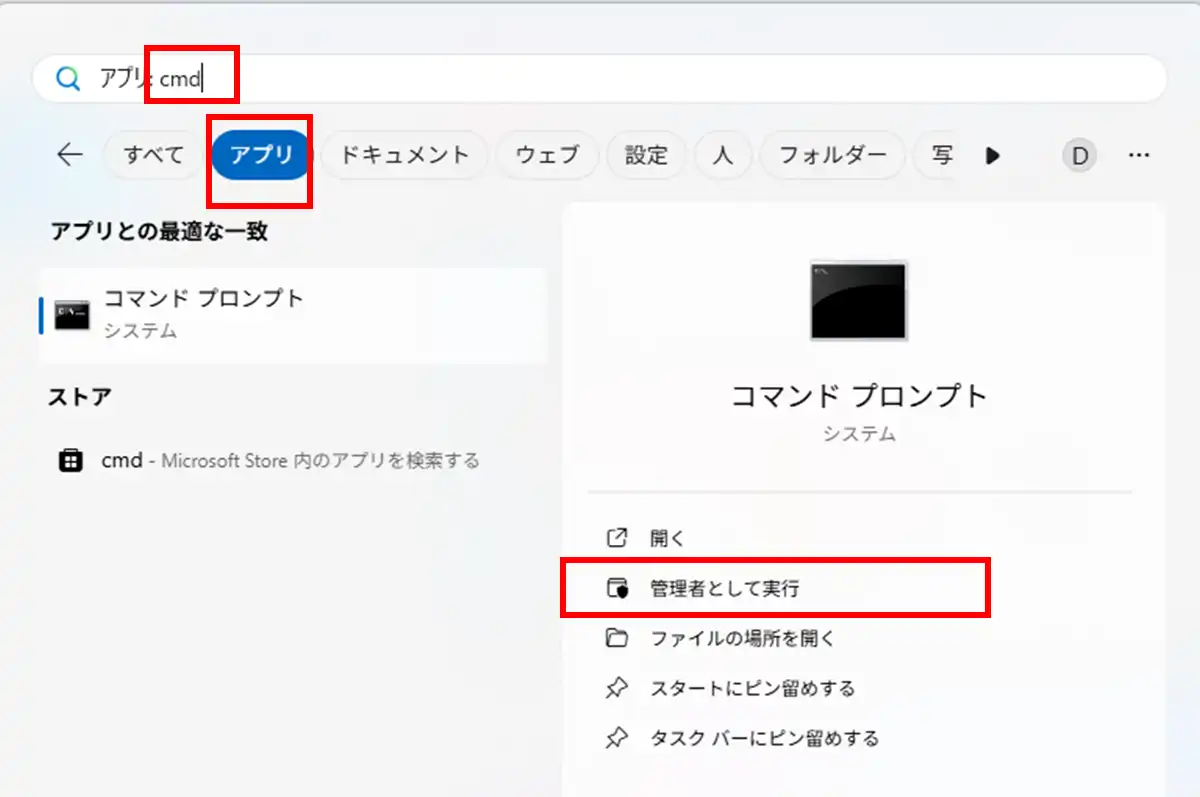The width and height of the screenshot is (1200, 797).
Task: Click the pin icon for タスク バーにピン留めする
Action: click(617, 739)
